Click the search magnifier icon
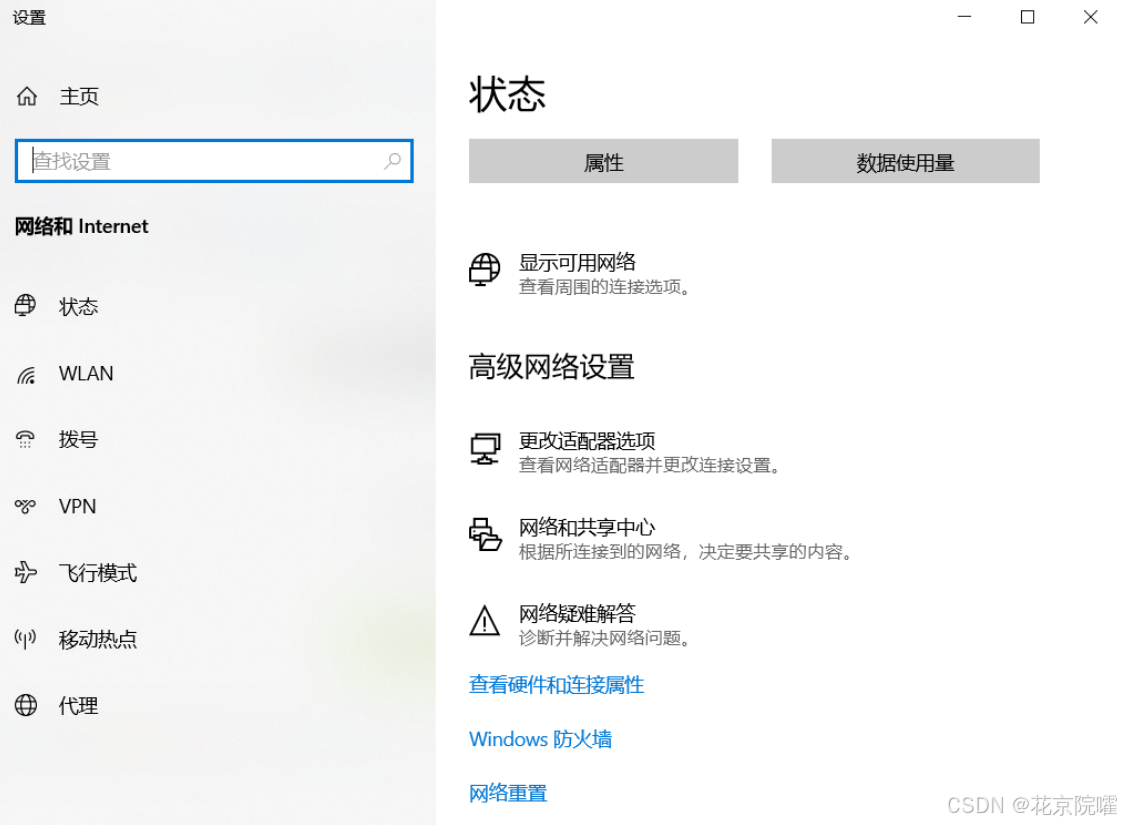 point(392,161)
